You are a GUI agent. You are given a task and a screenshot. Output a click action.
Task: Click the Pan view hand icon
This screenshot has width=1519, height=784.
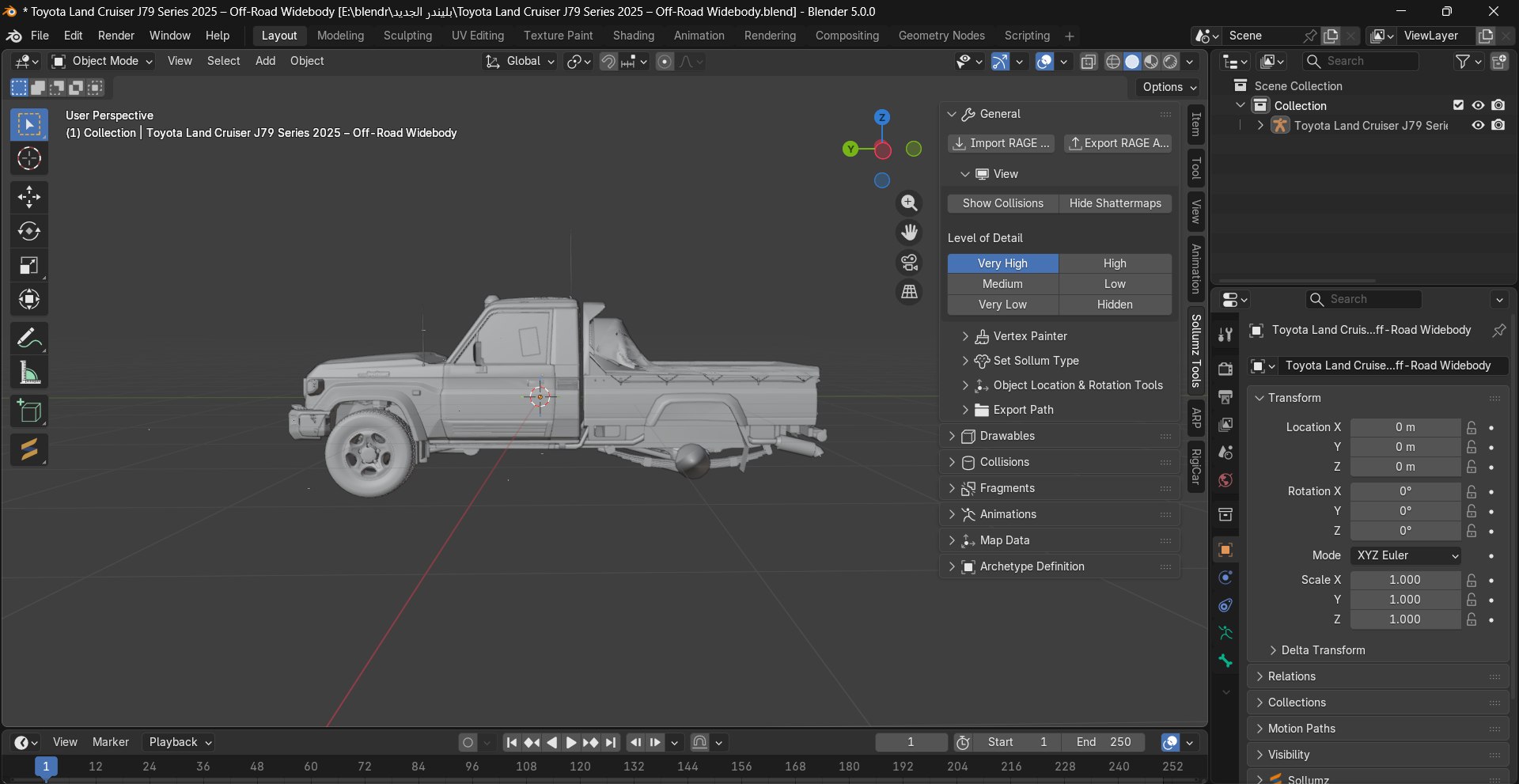point(910,233)
